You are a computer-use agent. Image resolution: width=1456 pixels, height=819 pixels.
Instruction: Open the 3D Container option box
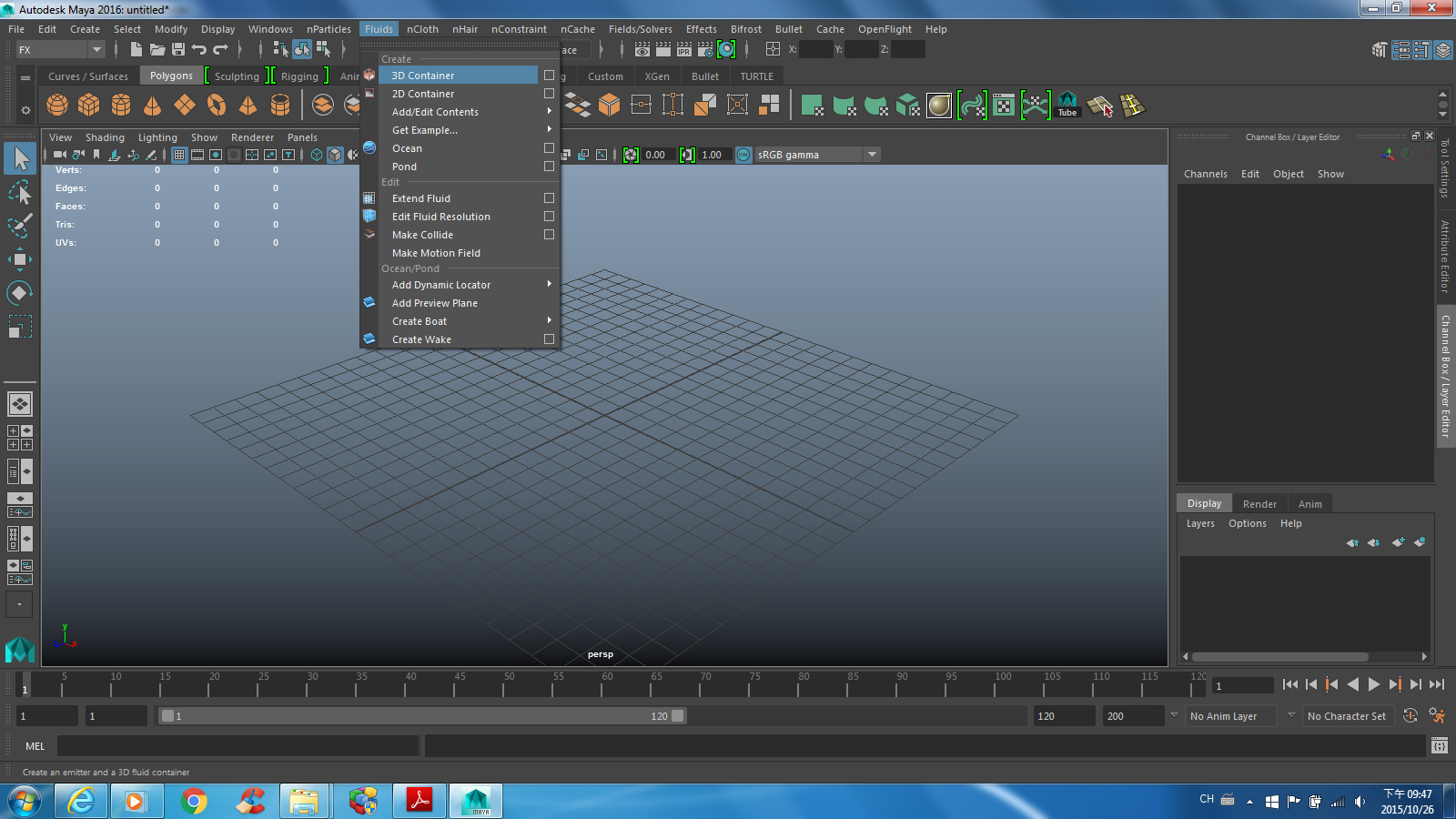click(x=549, y=76)
